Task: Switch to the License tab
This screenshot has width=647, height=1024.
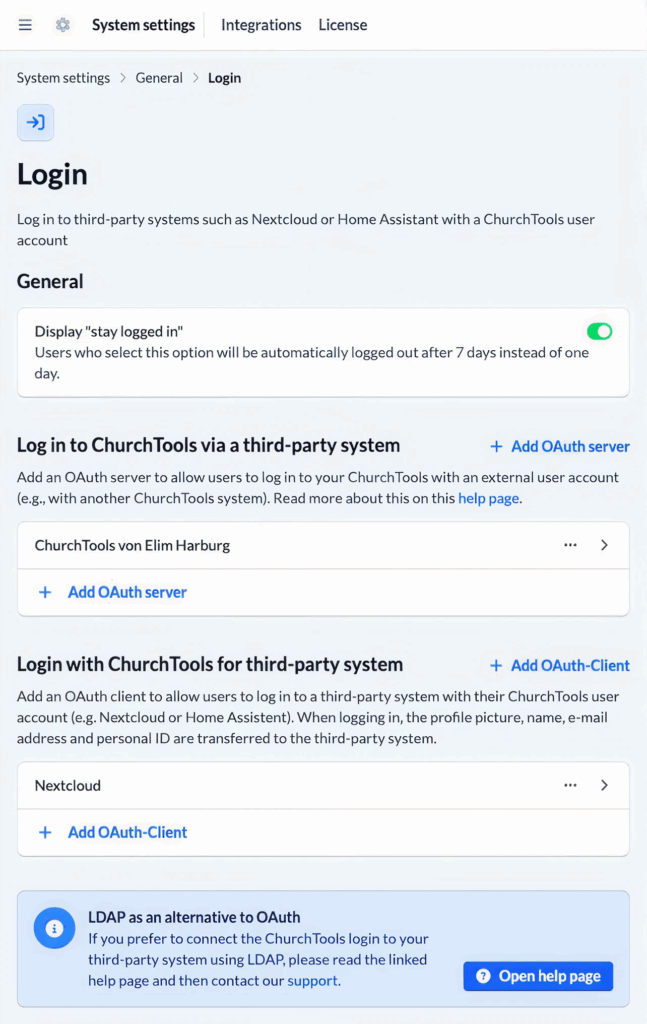Action: click(343, 25)
